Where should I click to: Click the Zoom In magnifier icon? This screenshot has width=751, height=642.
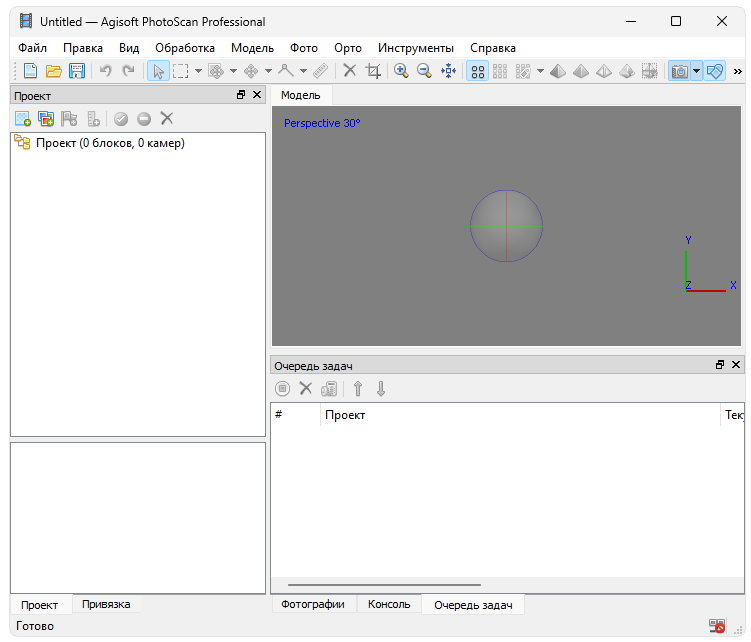[401, 71]
